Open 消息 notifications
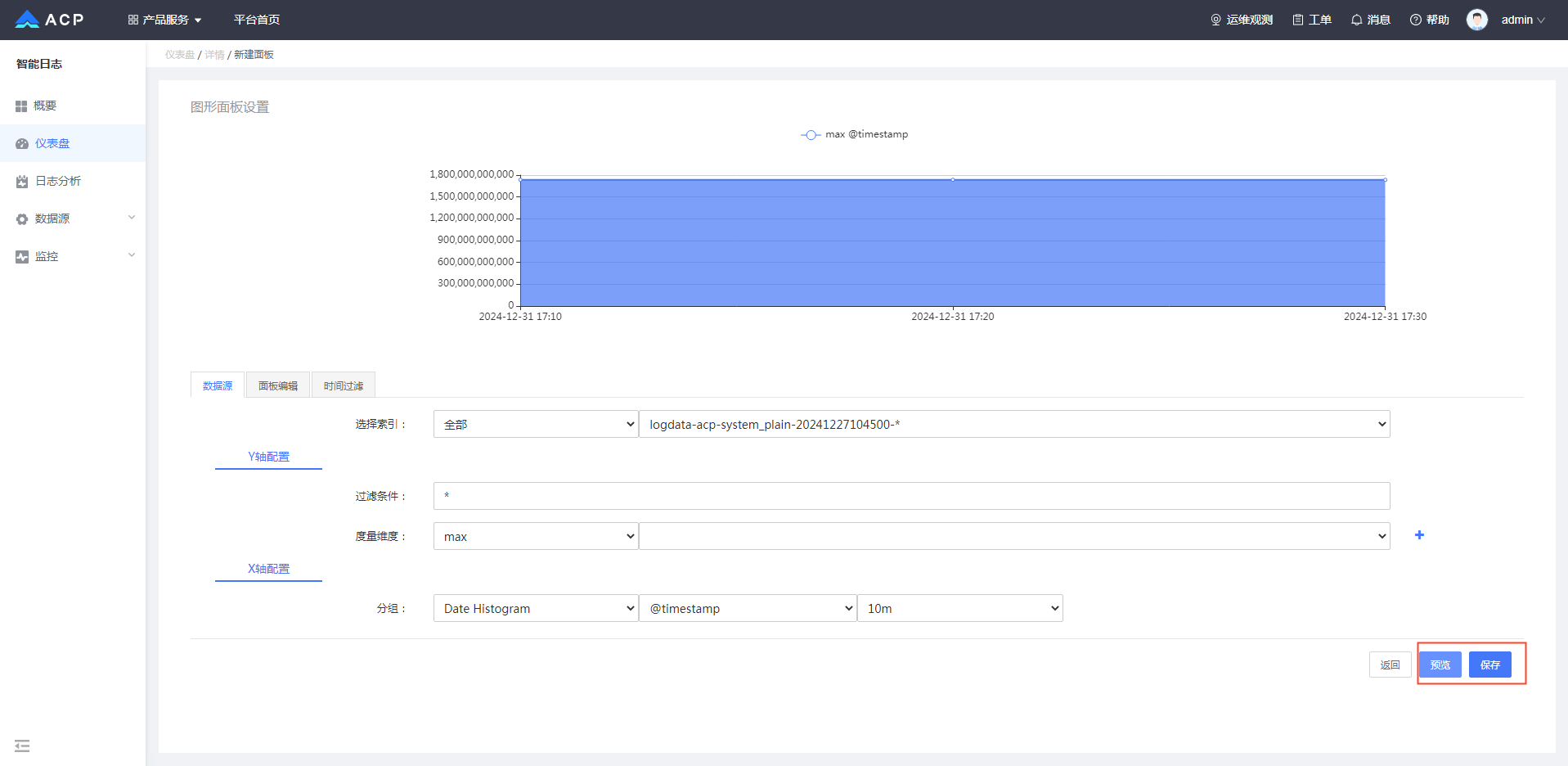 click(1371, 20)
